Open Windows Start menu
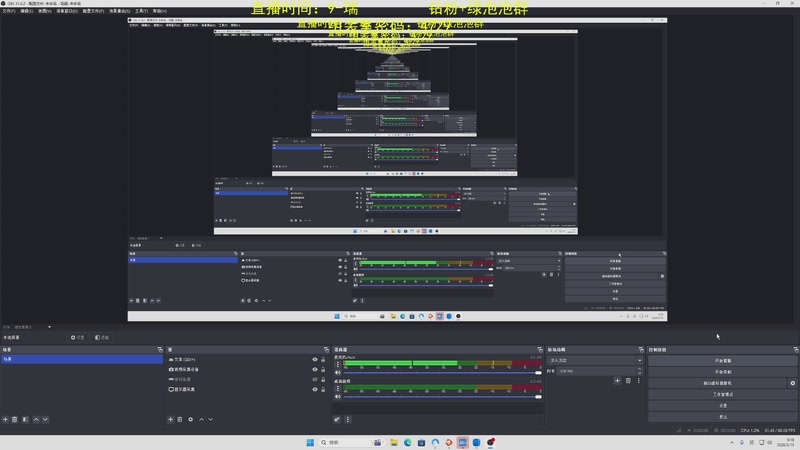The width and height of the screenshot is (800, 450). pos(310,442)
